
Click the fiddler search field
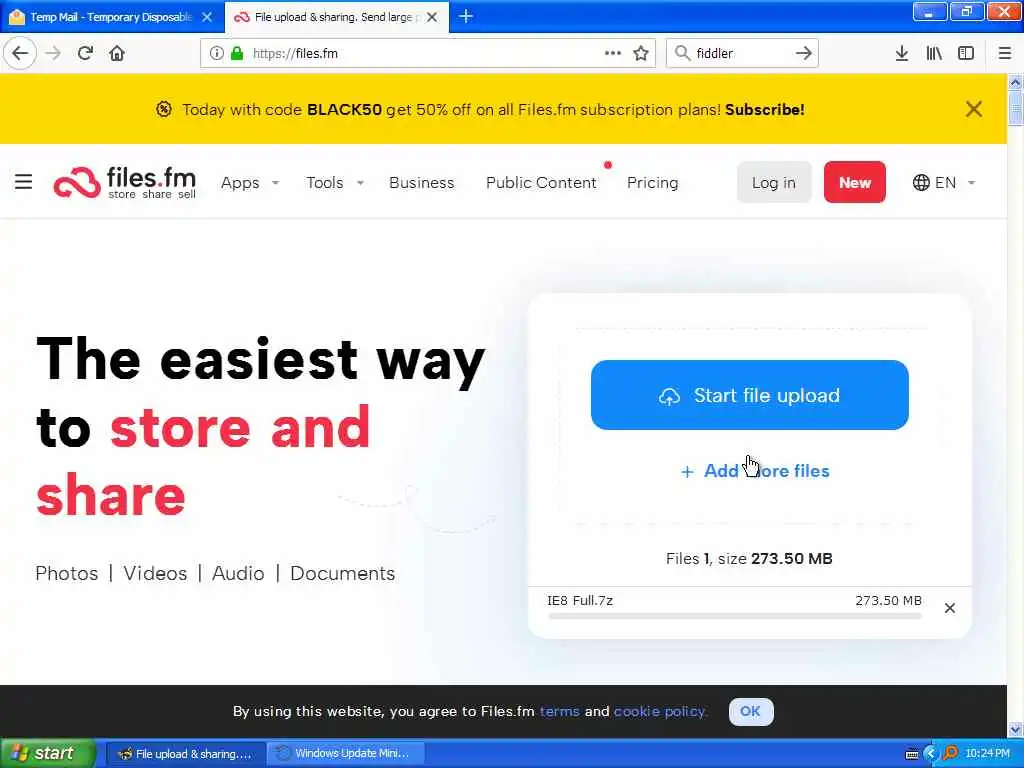coord(741,53)
